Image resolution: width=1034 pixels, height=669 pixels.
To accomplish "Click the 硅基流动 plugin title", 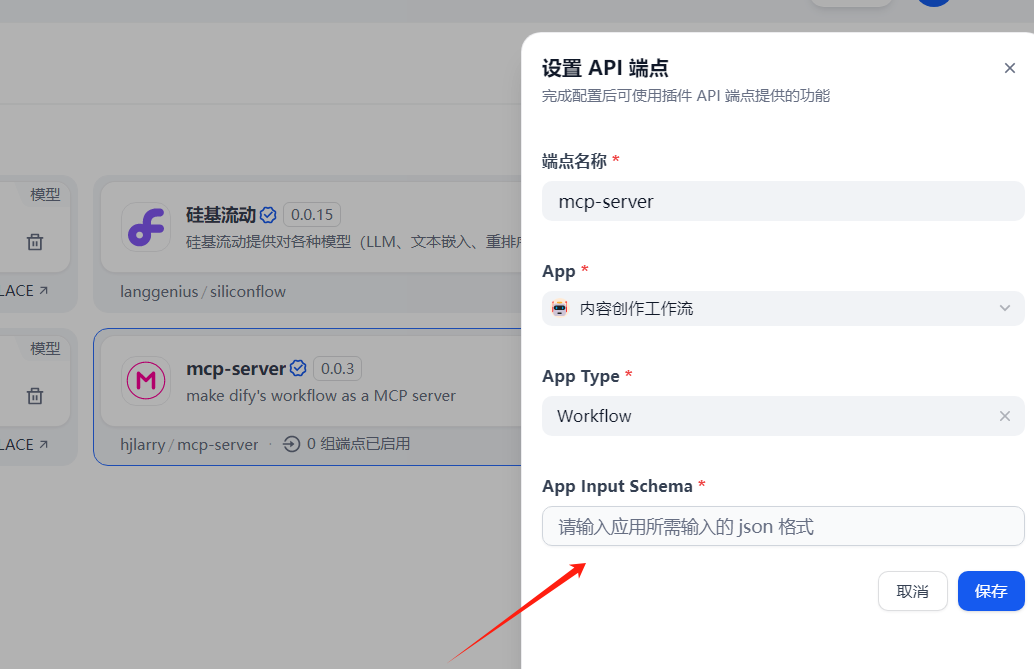I will tap(221, 215).
